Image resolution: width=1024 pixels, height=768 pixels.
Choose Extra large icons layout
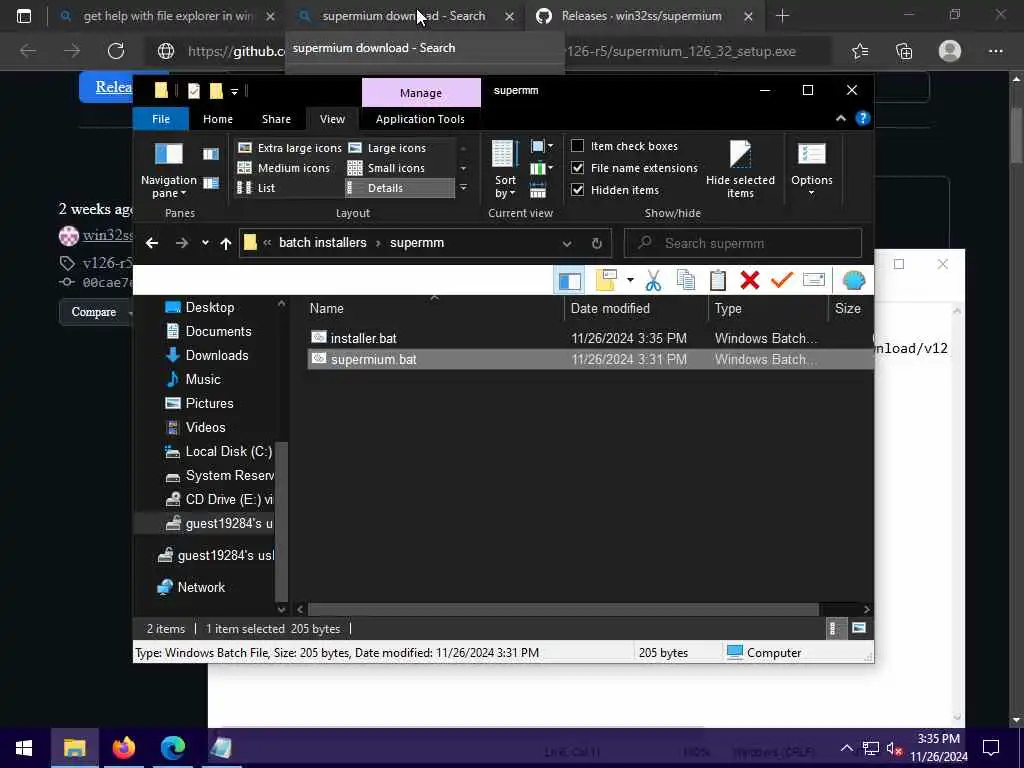pyautogui.click(x=289, y=148)
